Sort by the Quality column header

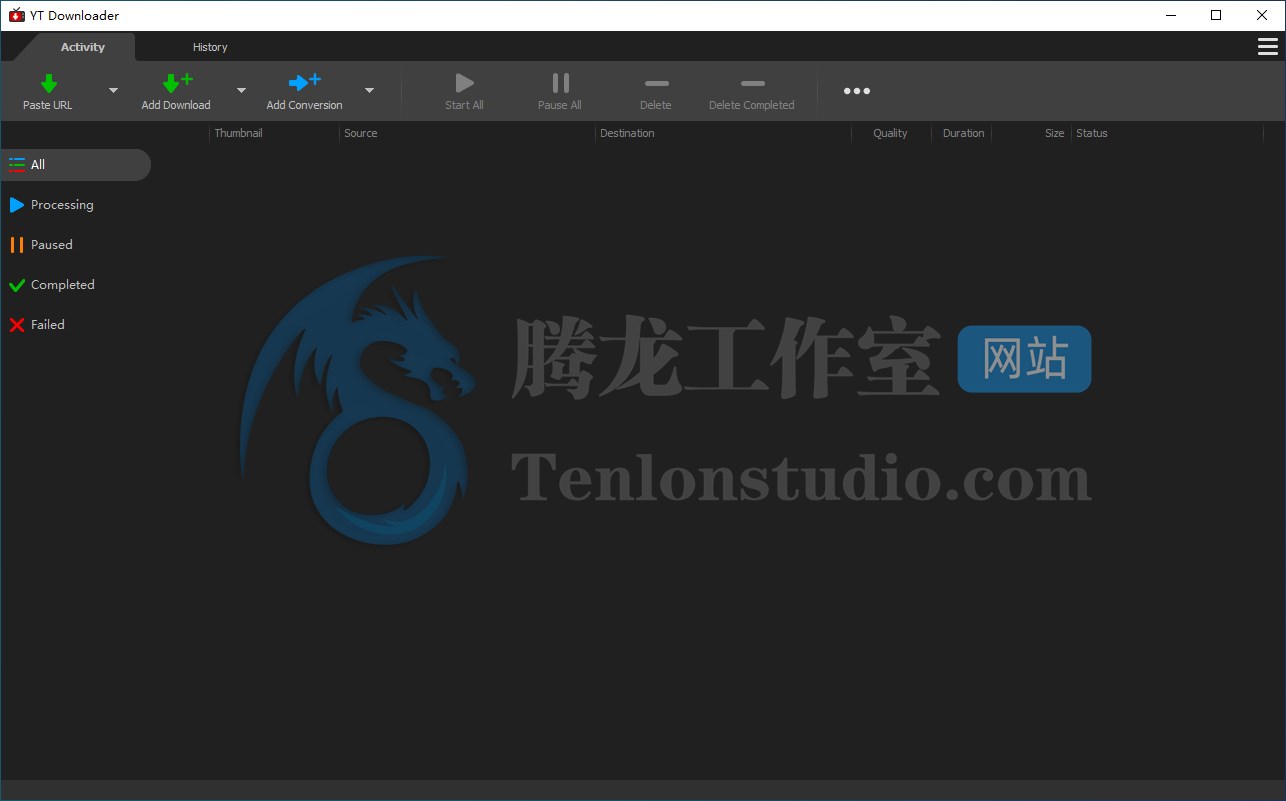pos(891,133)
